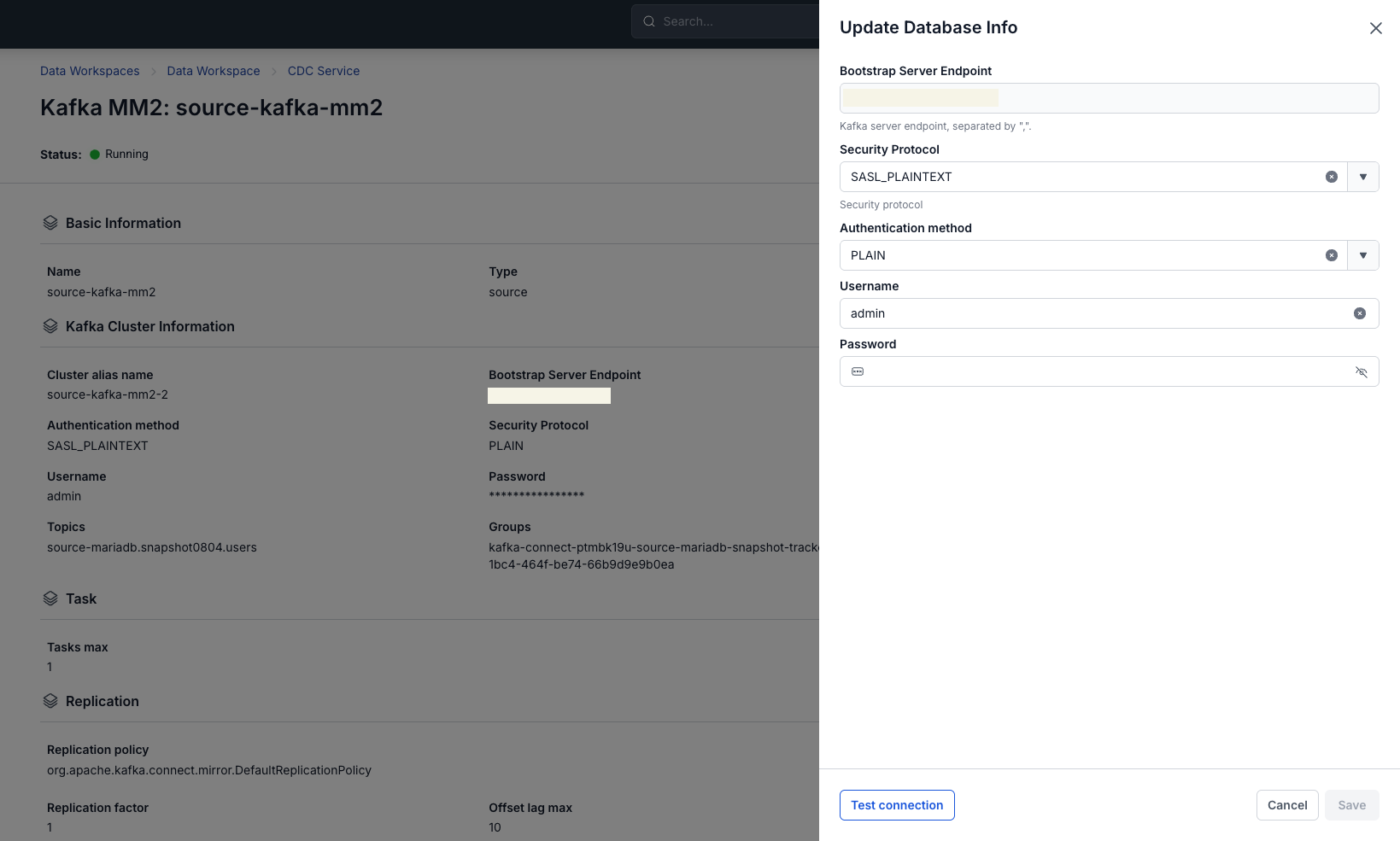Click the Username input with admin
The height and width of the screenshot is (841, 1400).
[x=1109, y=313]
